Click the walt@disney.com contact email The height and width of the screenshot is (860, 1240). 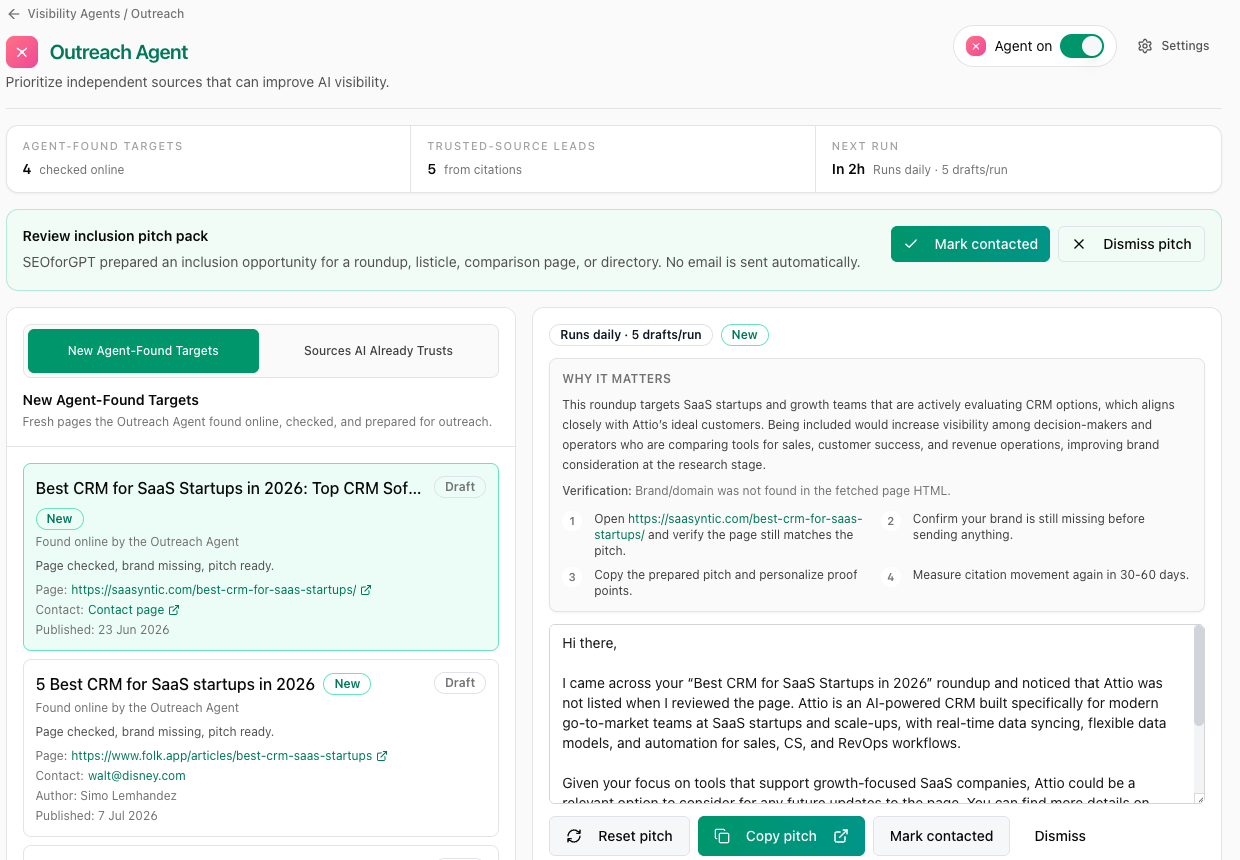pyautogui.click(x=137, y=776)
